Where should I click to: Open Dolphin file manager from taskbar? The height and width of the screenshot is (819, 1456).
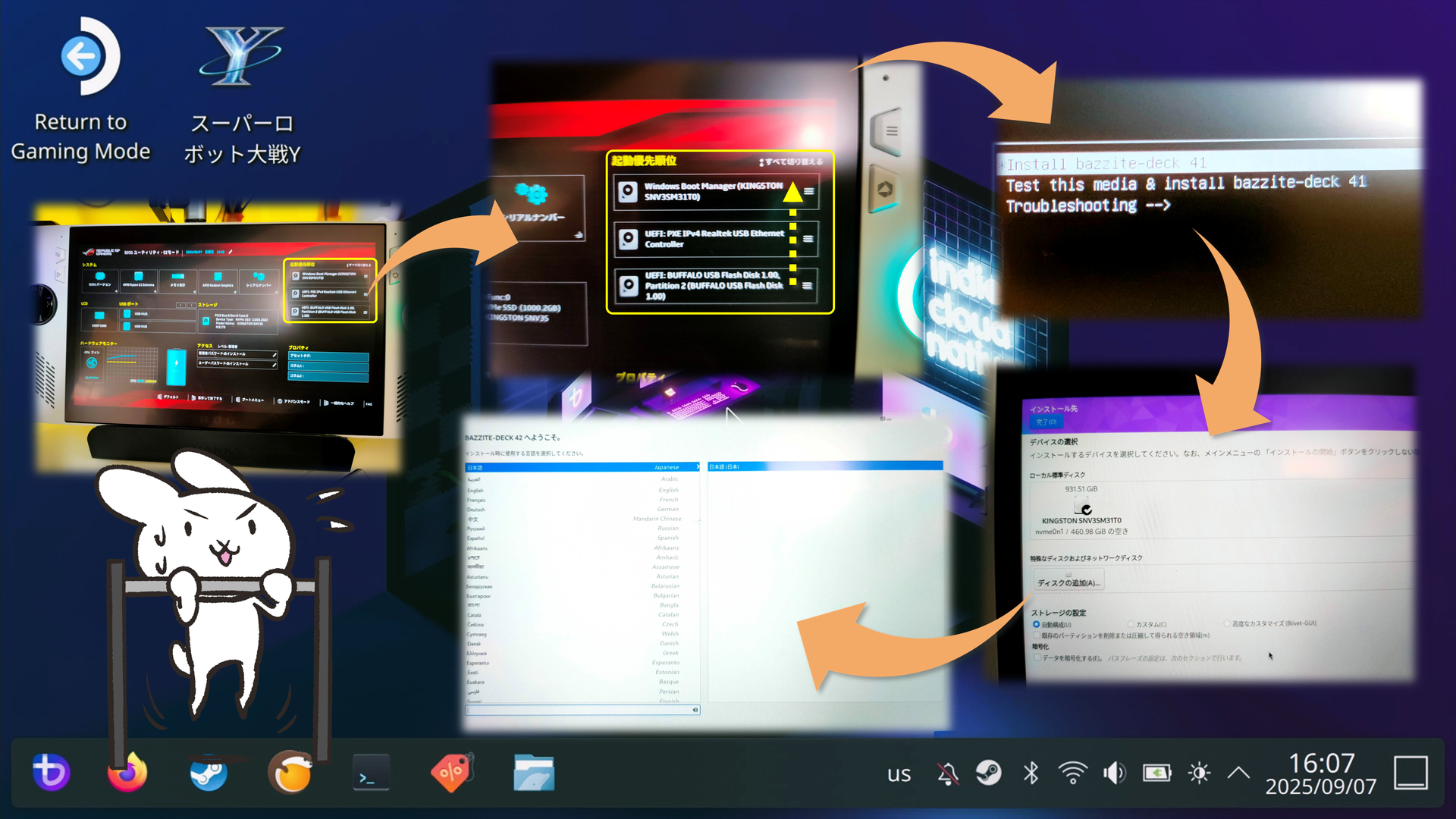(x=534, y=773)
